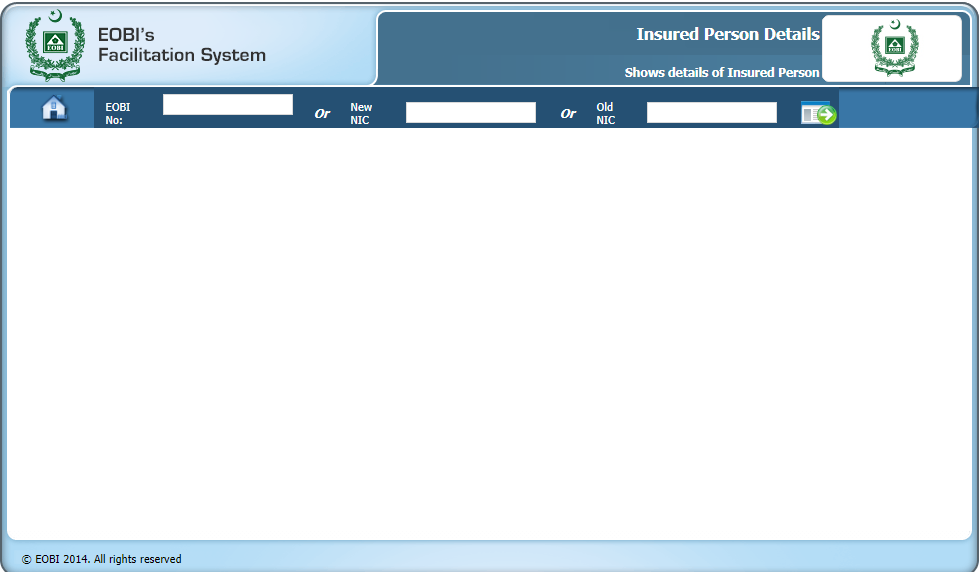Click 'Shows details of Insured Person' subtitle

tap(722, 72)
